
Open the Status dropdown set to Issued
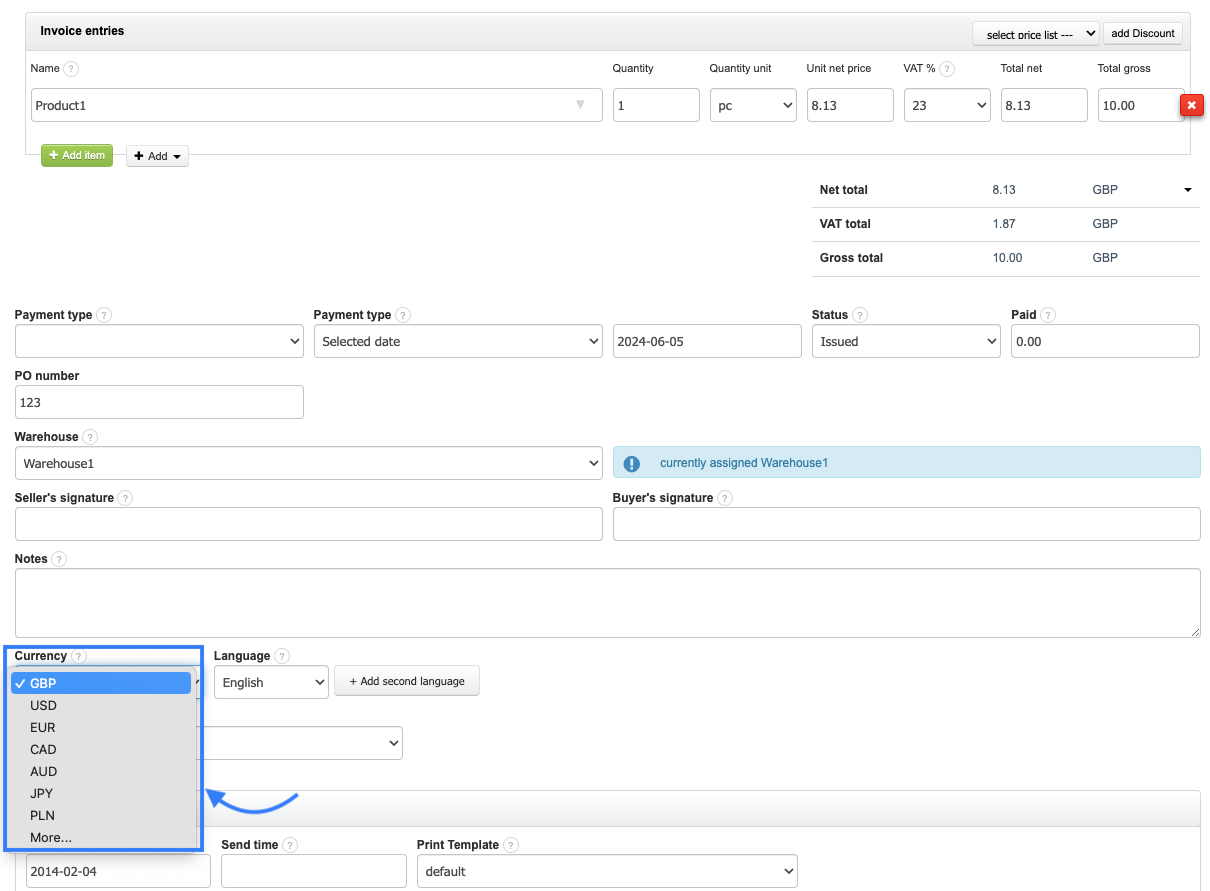(905, 341)
